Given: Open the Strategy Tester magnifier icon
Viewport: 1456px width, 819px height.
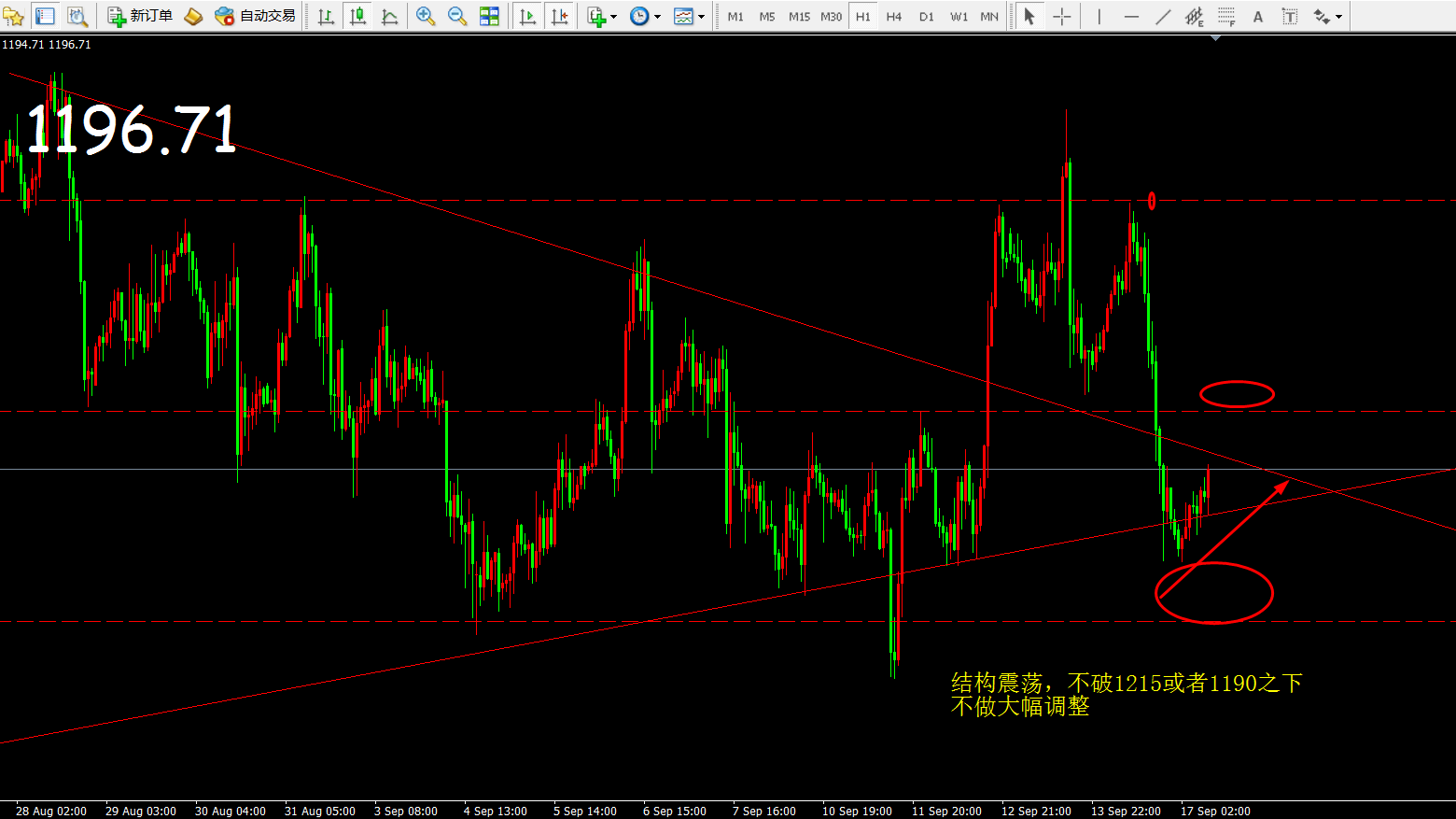Looking at the screenshot, I should tap(77, 16).
